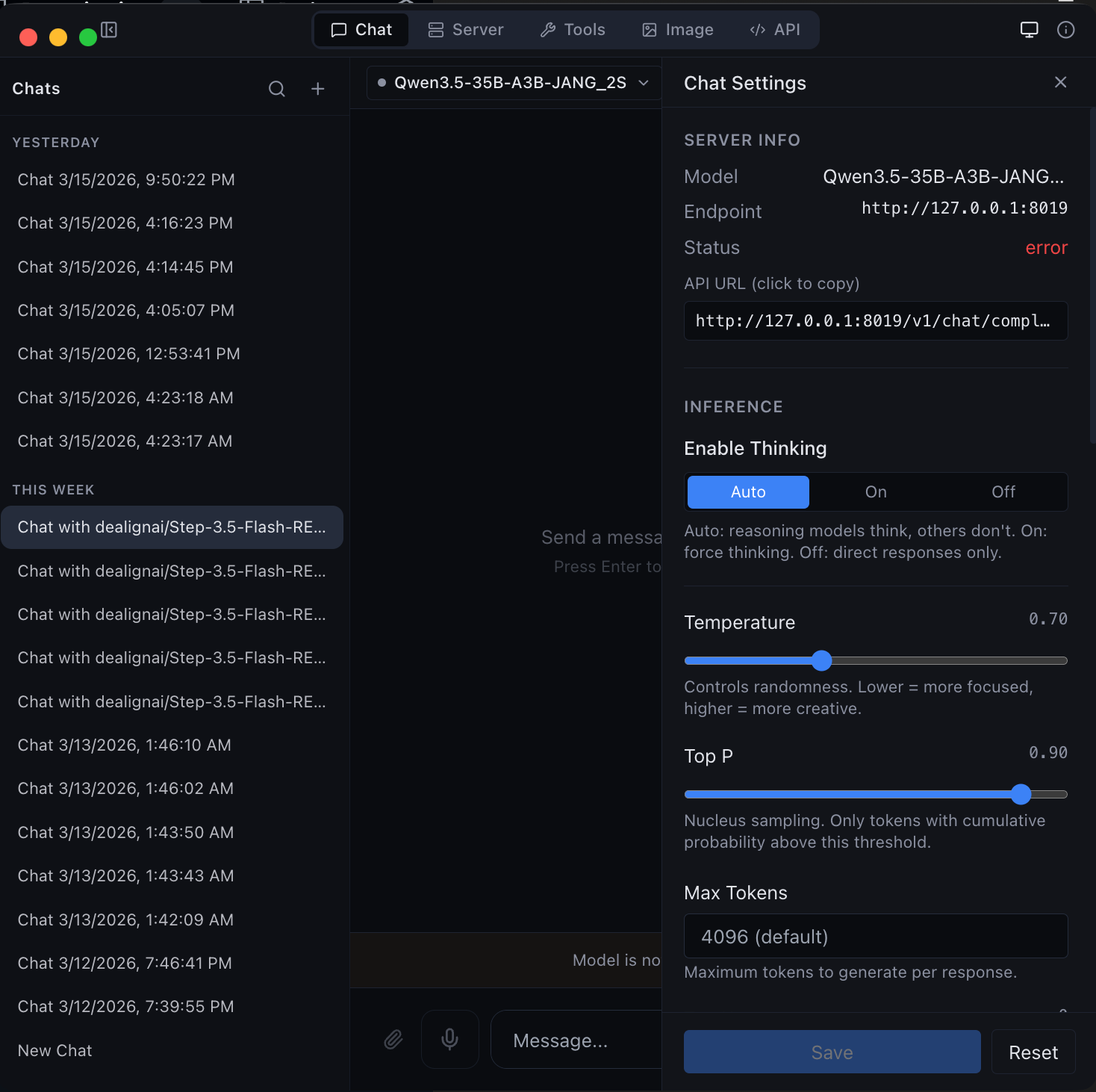Keep Enable Thinking on Auto

pyautogui.click(x=747, y=491)
